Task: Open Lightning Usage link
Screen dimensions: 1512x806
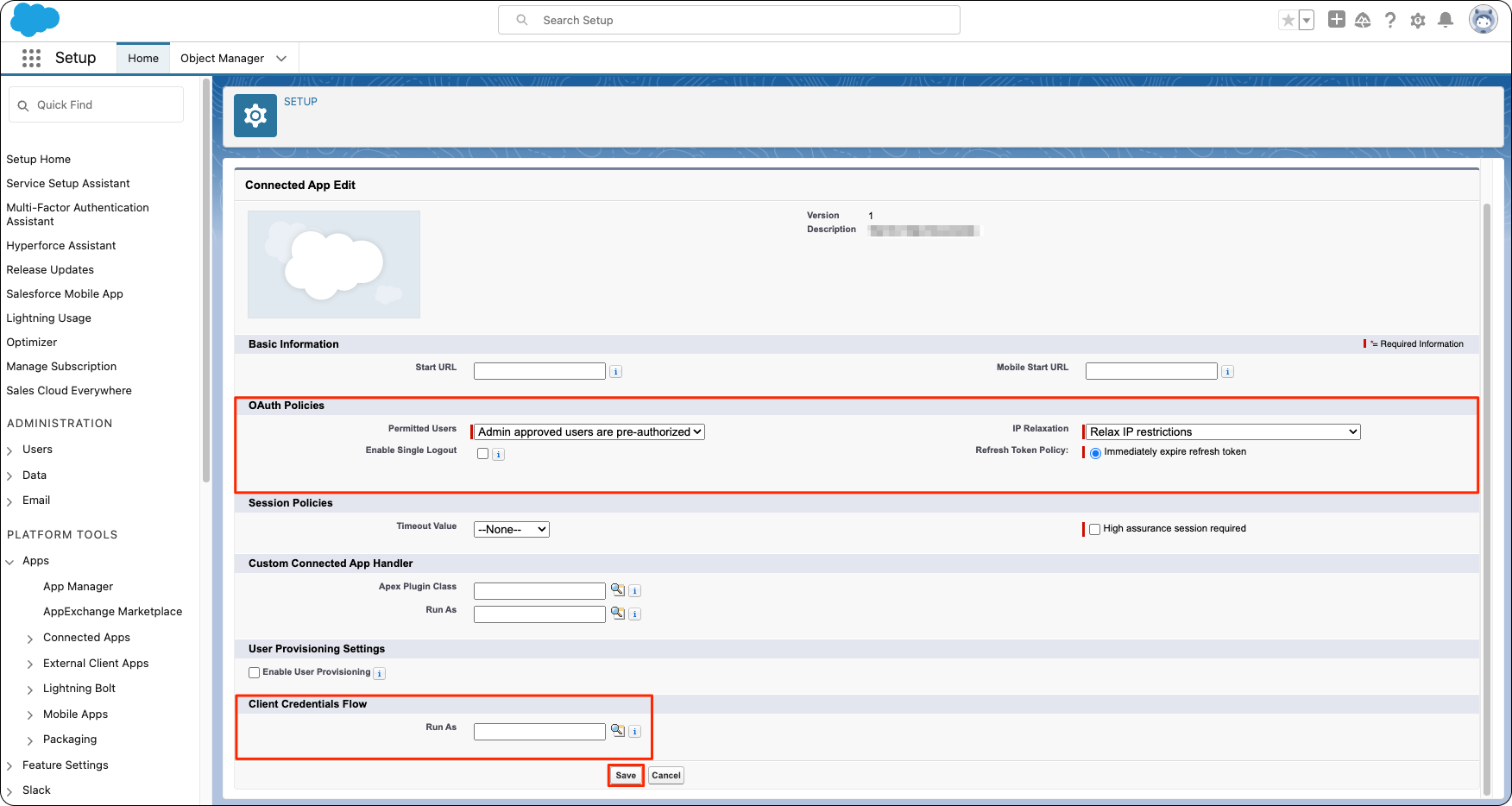Action: click(48, 318)
